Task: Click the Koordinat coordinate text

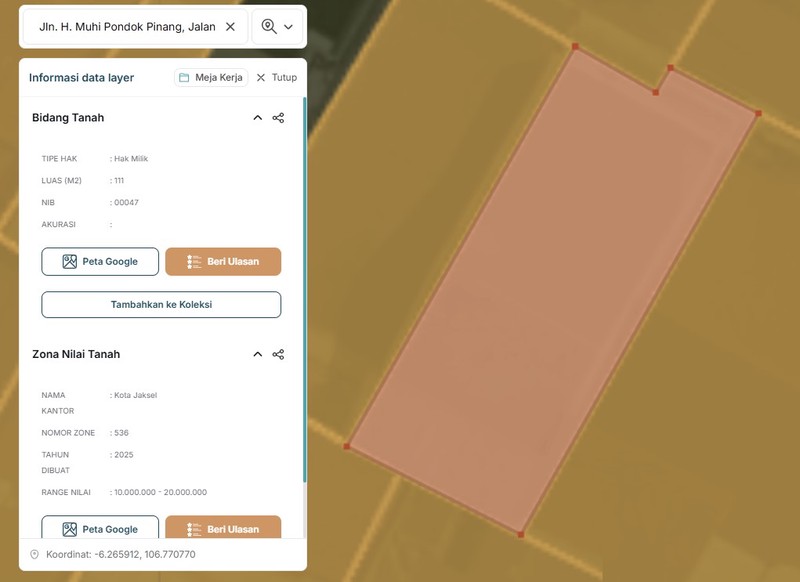Action: pyautogui.click(x=121, y=554)
